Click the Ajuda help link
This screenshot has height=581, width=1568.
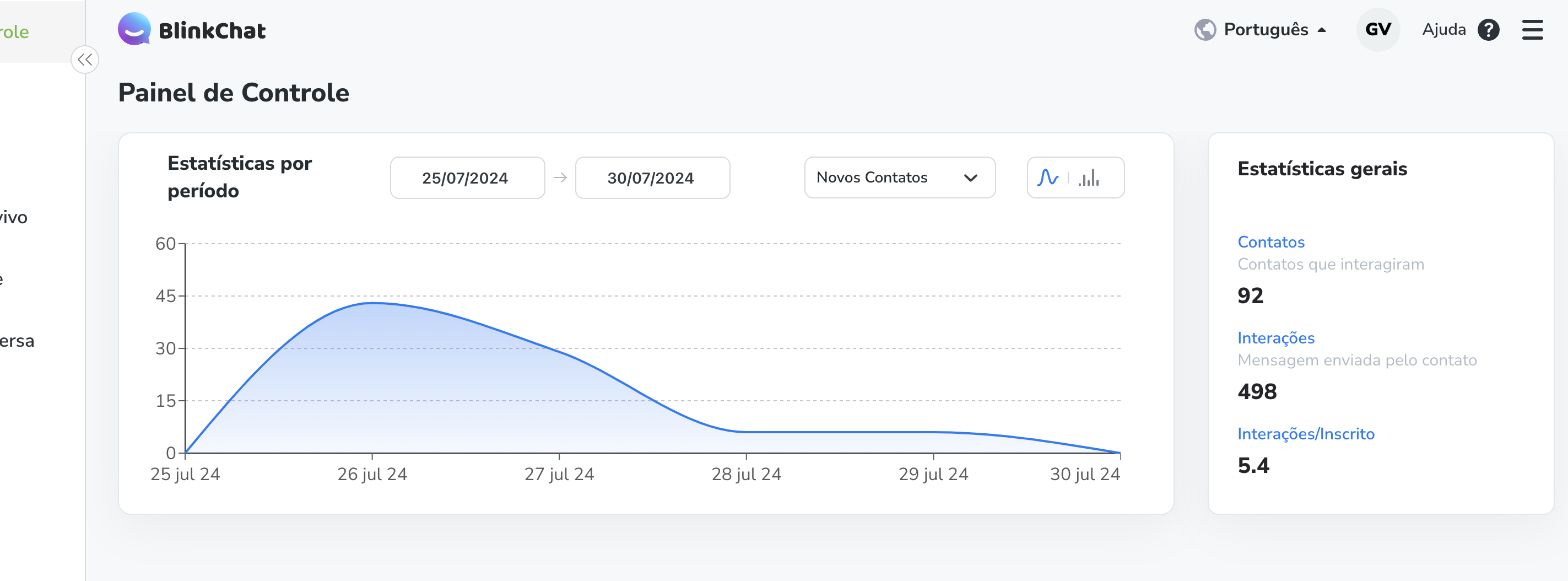(1443, 29)
